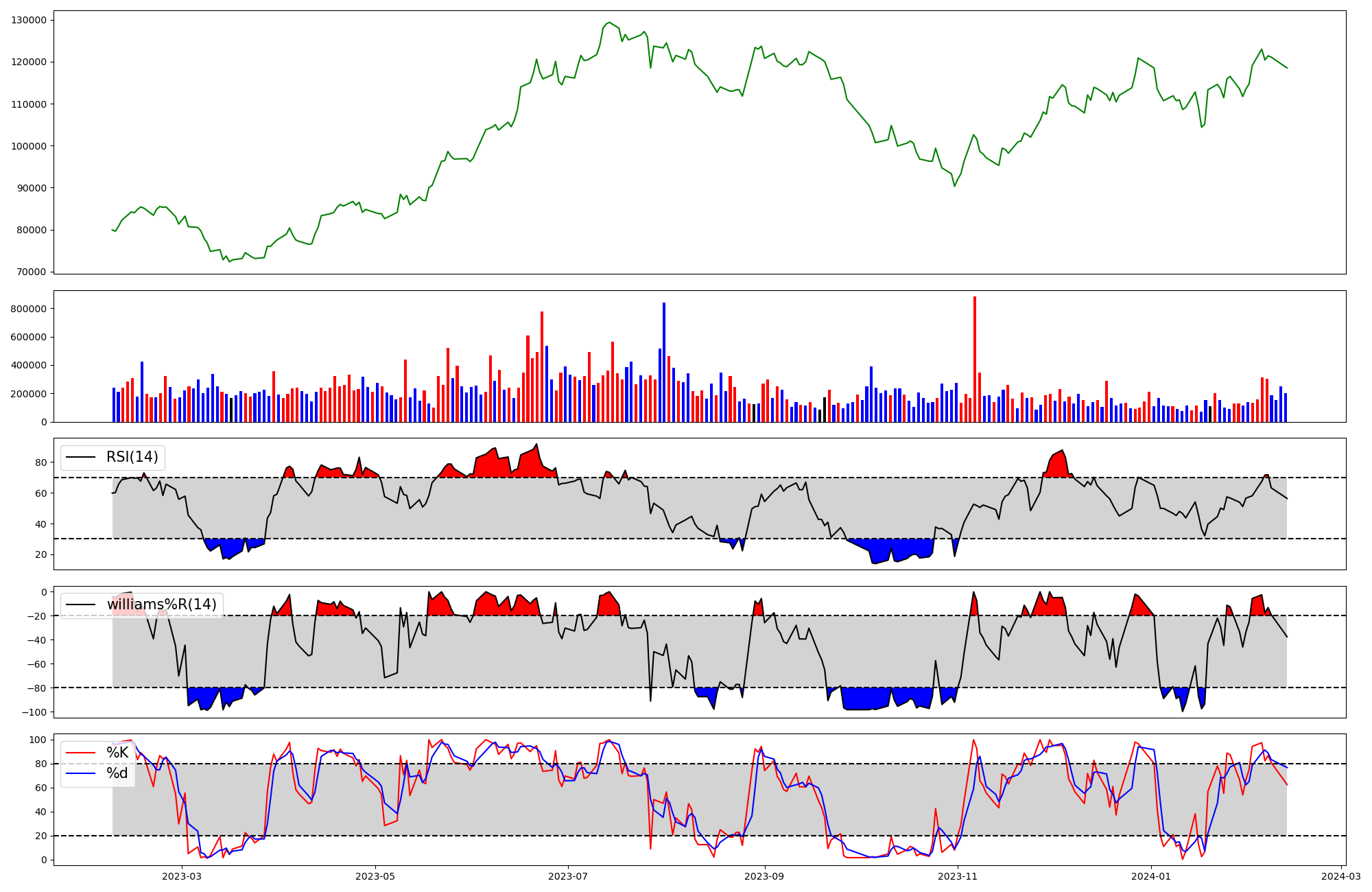This screenshot has height=892, width=1372.
Task: Click the 100 tick on stochastic axis
Action: 38,740
